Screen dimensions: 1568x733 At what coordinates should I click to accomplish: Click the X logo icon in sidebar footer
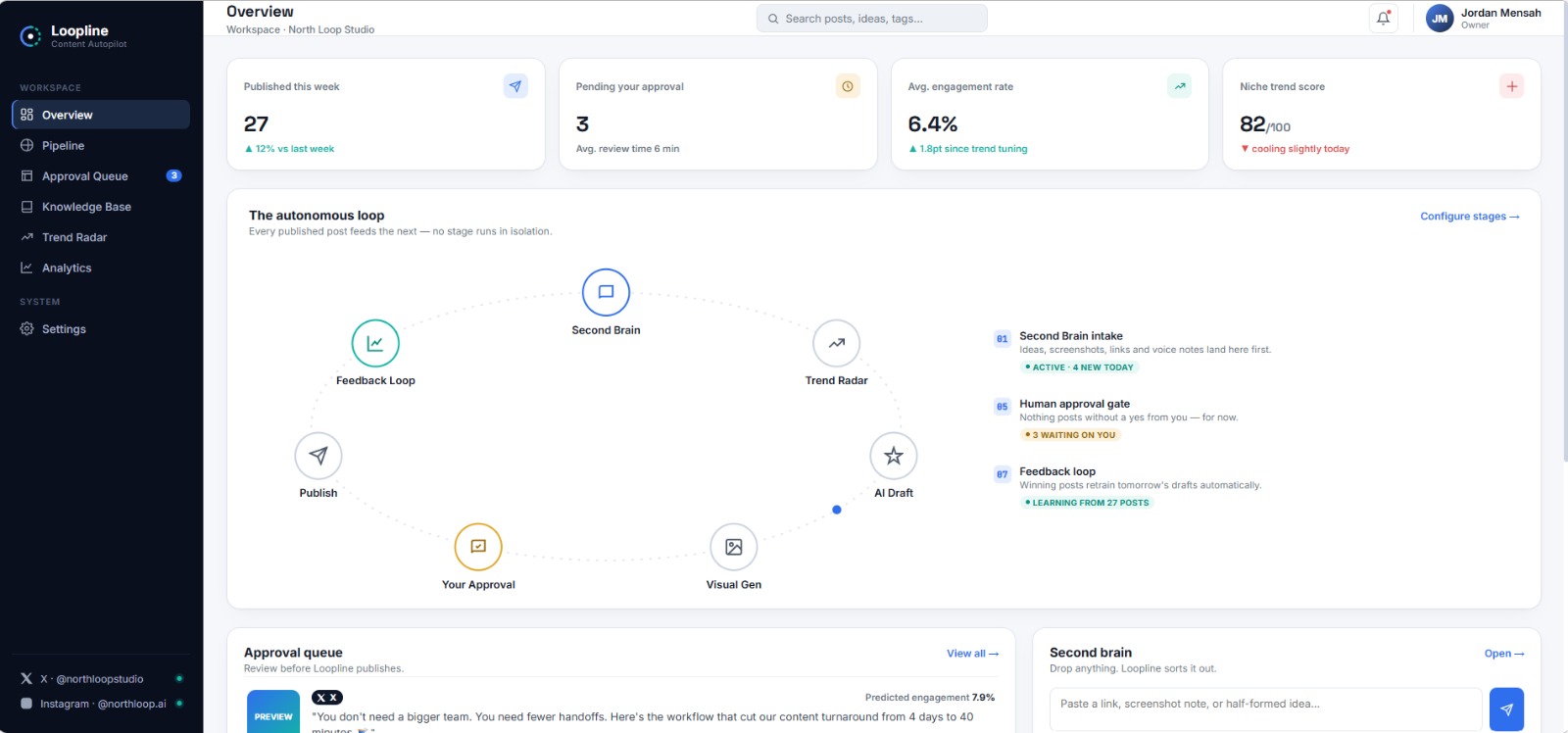(26, 678)
